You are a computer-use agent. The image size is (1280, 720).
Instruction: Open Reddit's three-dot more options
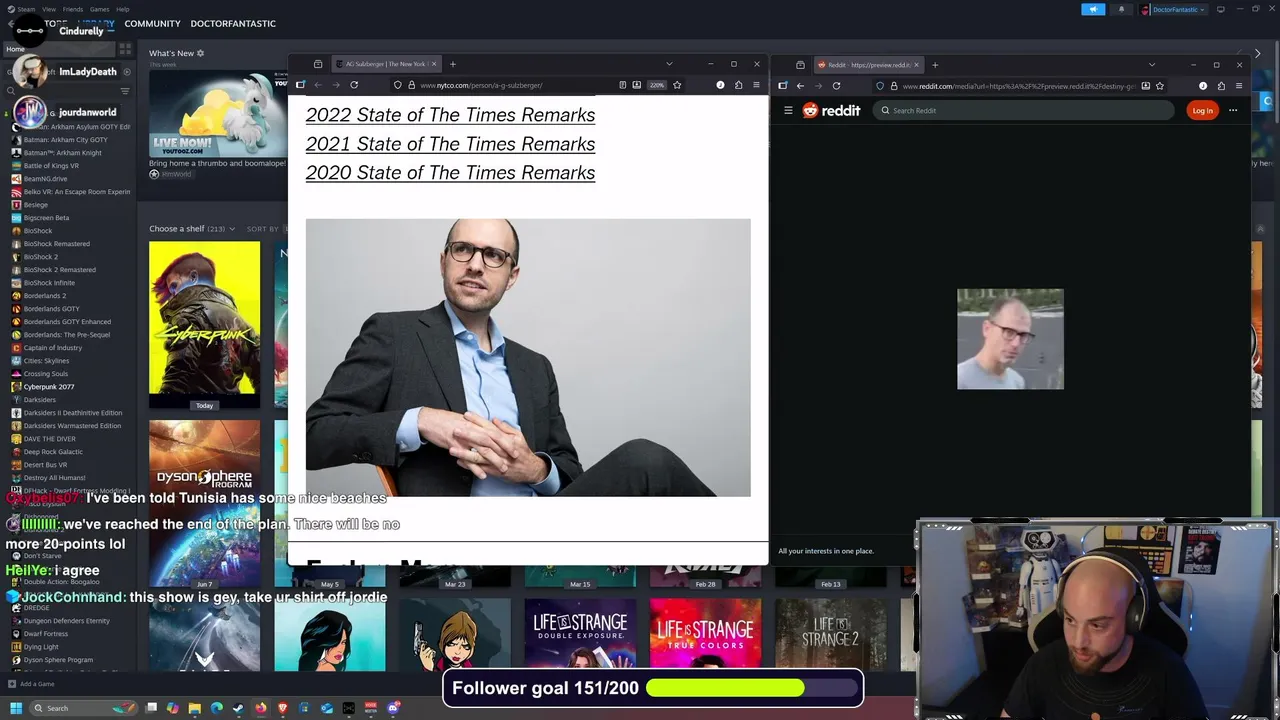1233,110
